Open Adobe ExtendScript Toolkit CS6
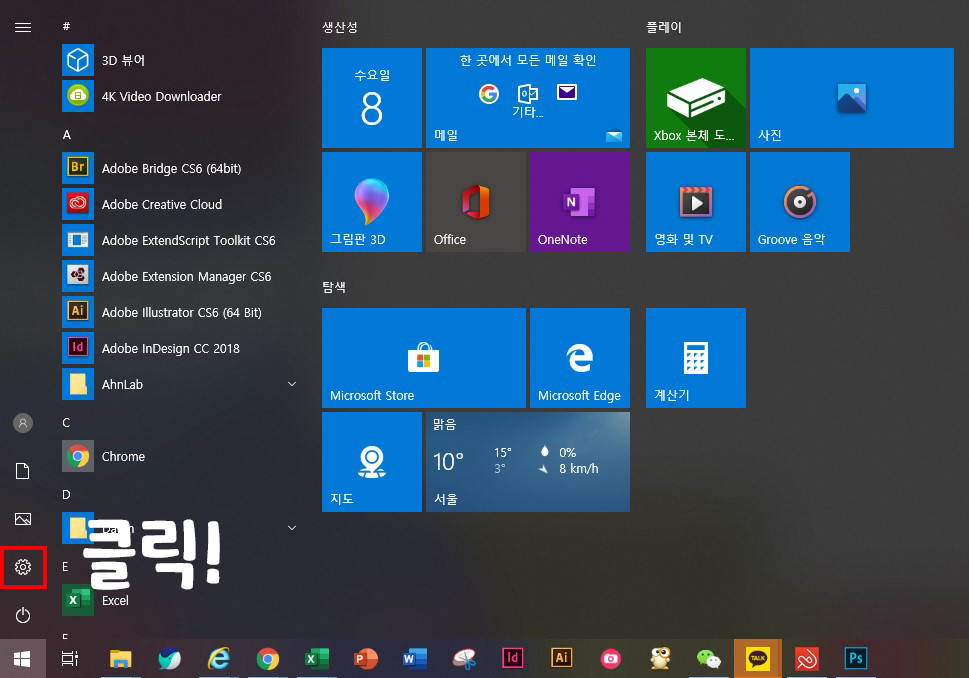This screenshot has width=969, height=678. [179, 240]
